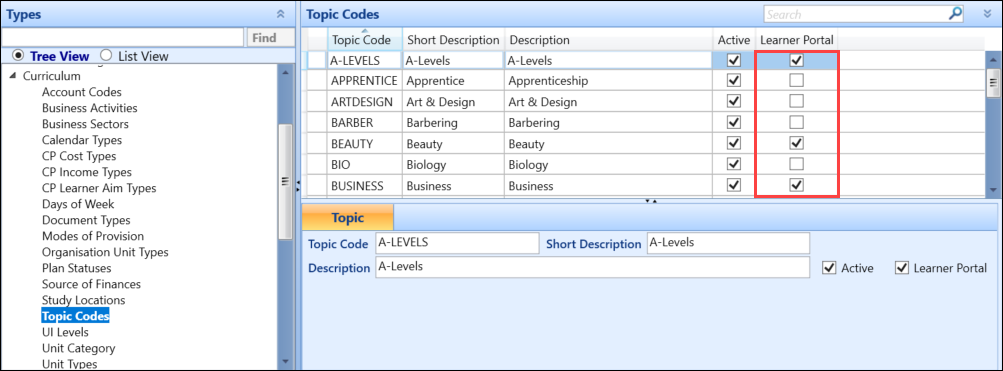
Task: Select CP Learner Aim Types
Action: click(x=99, y=188)
